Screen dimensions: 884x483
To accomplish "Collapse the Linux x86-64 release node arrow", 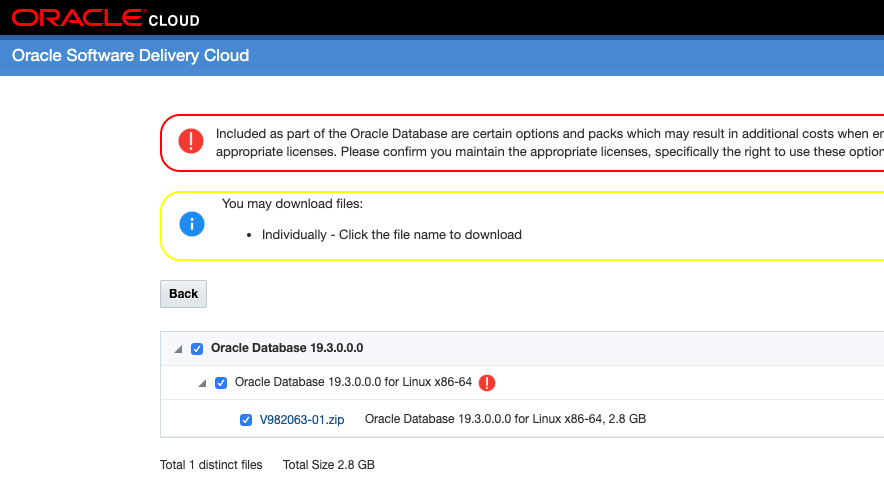I will 203,383.
